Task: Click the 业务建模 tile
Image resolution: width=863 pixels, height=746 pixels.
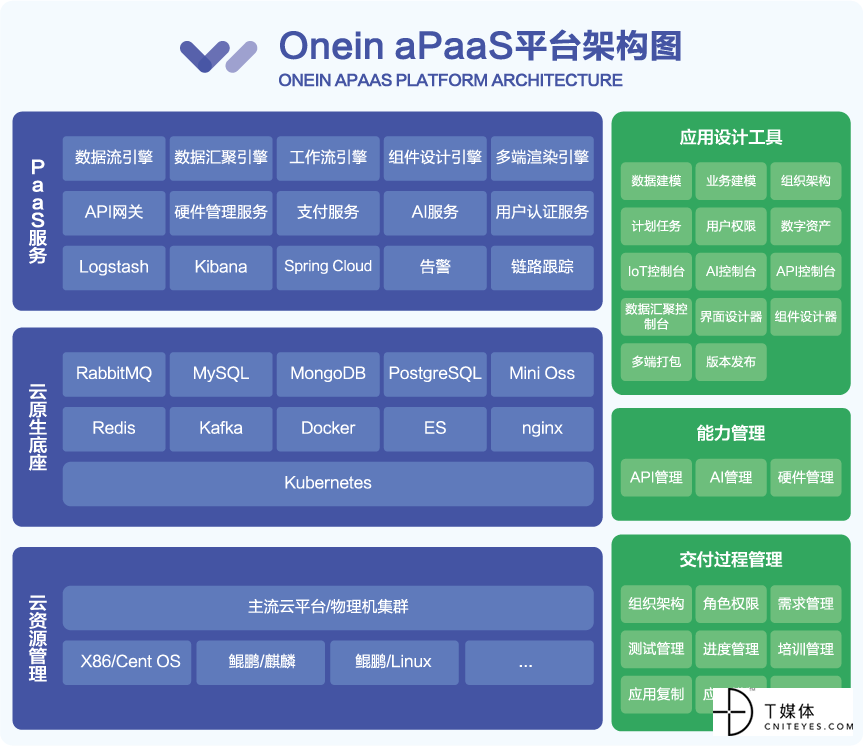Action: click(x=731, y=181)
